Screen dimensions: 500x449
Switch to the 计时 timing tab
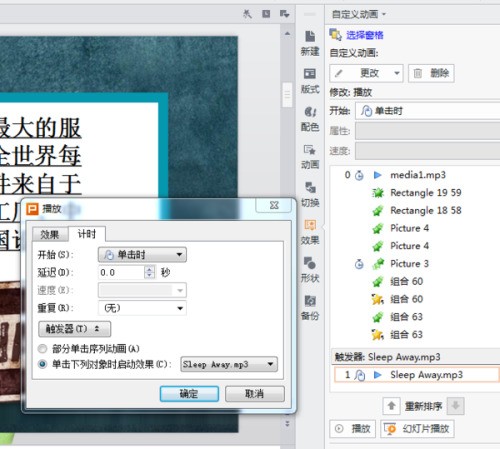pyautogui.click(x=87, y=234)
